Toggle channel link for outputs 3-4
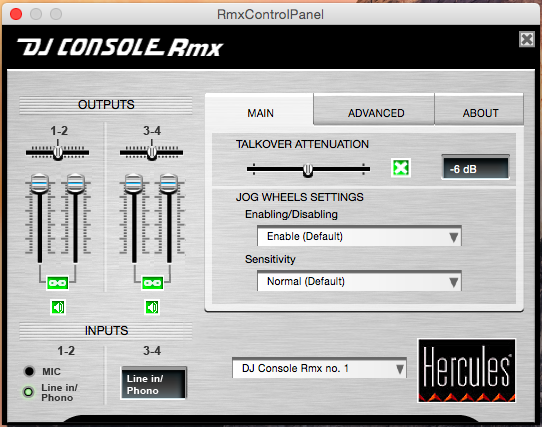 tap(152, 284)
